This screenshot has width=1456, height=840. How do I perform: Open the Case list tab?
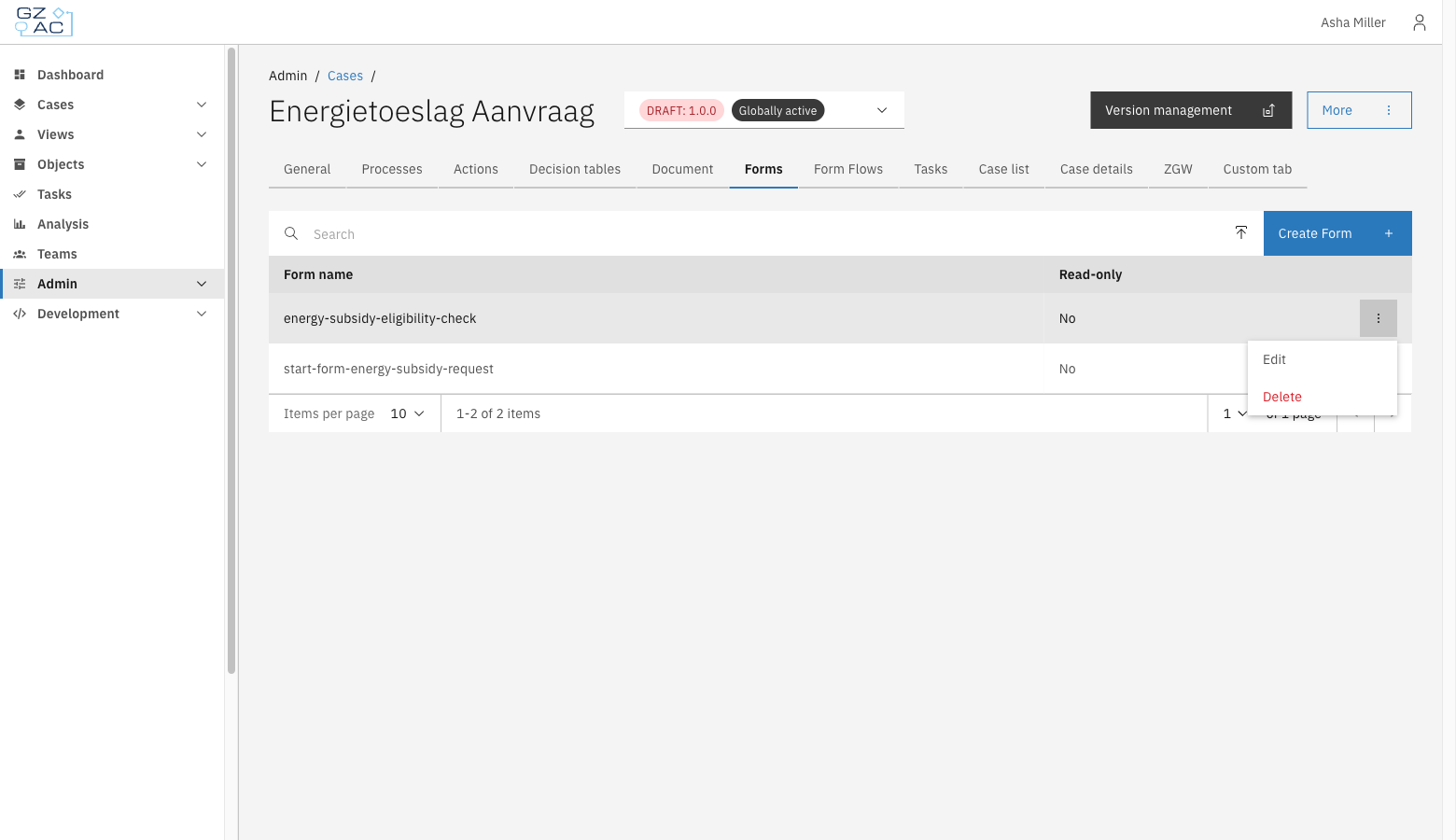click(1004, 169)
